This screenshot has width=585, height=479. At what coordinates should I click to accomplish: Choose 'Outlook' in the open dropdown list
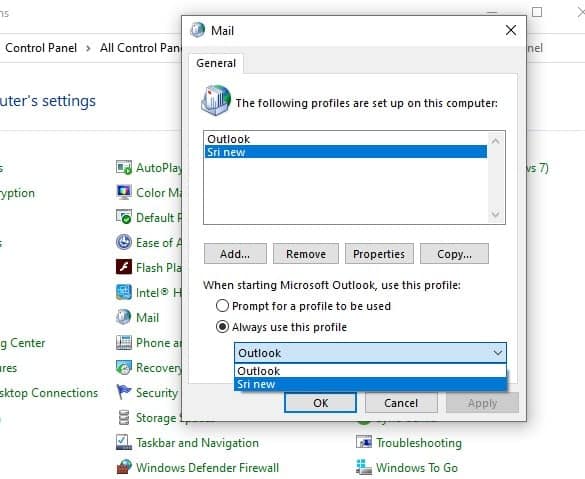370,371
